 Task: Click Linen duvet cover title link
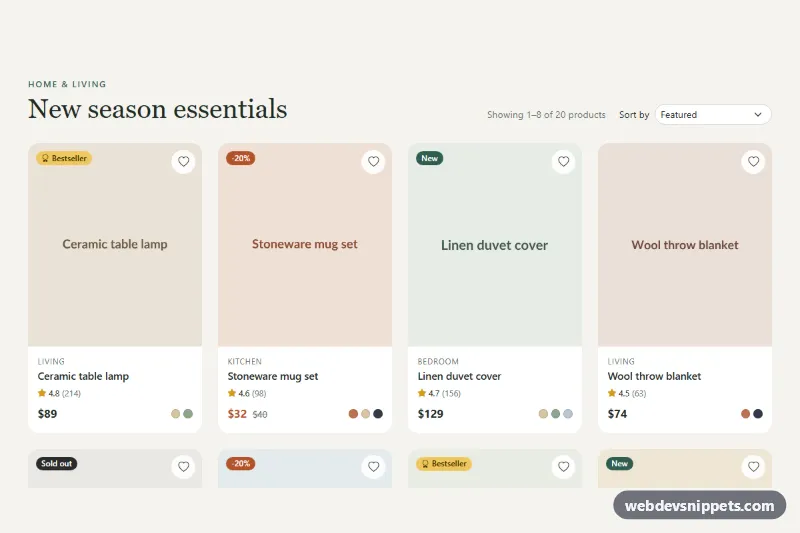click(x=459, y=376)
